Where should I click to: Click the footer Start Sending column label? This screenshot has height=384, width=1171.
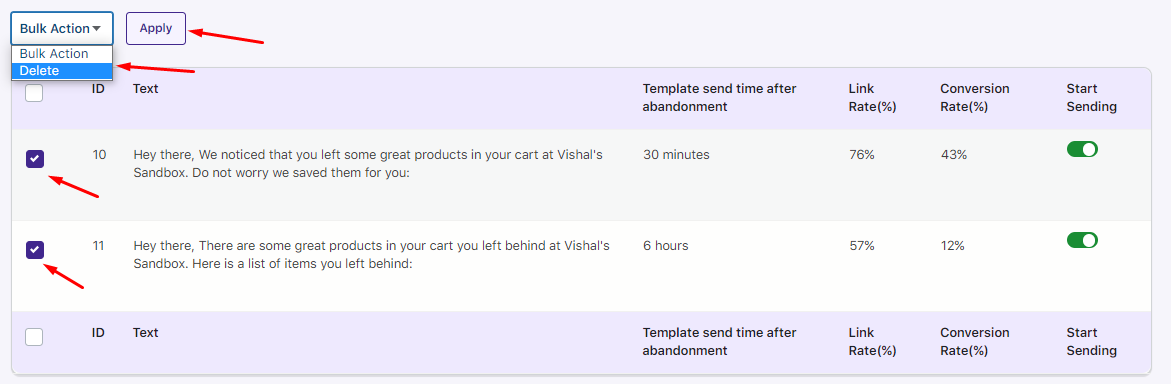tap(1091, 341)
